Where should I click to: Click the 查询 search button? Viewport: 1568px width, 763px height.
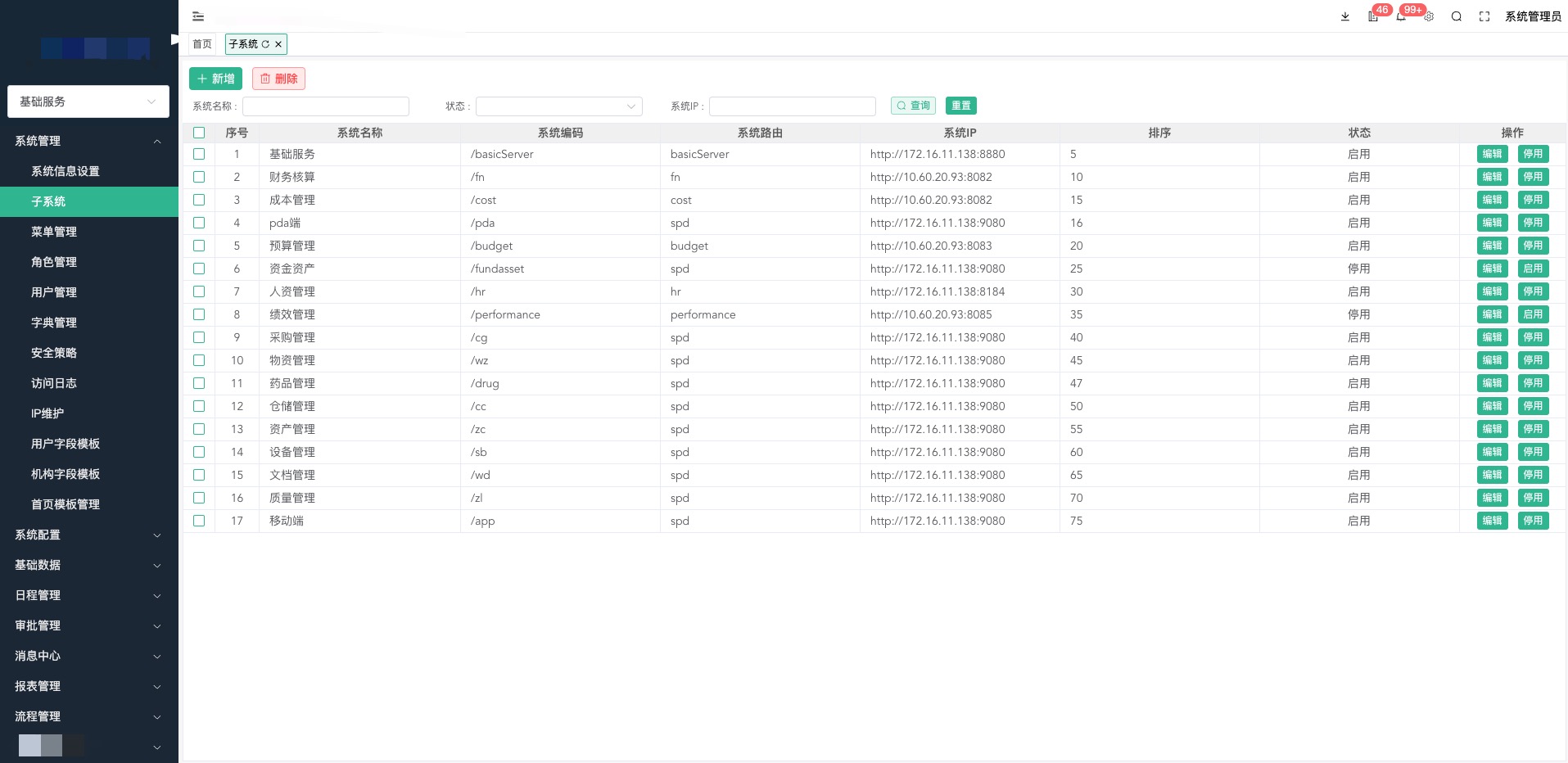[x=913, y=106]
